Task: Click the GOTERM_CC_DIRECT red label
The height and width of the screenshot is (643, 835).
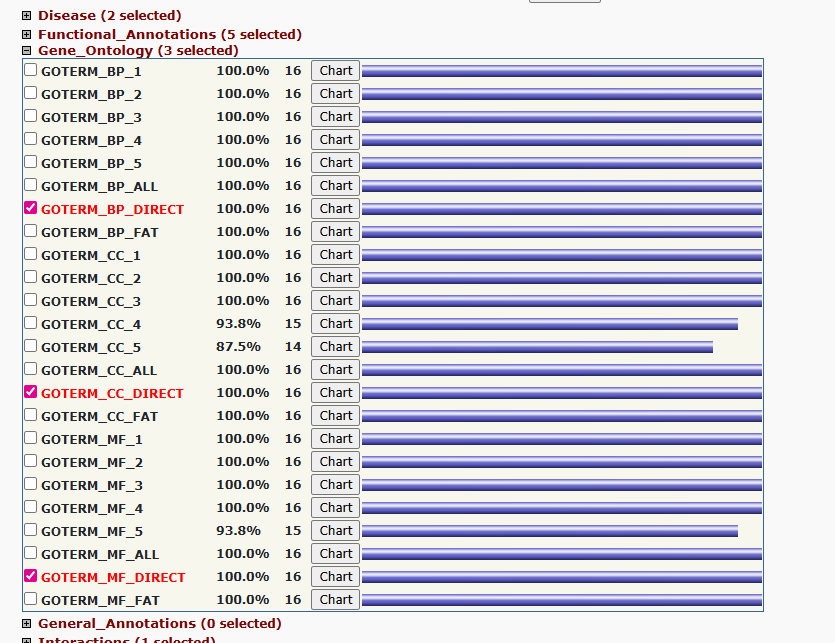Action: pyautogui.click(x=112, y=394)
